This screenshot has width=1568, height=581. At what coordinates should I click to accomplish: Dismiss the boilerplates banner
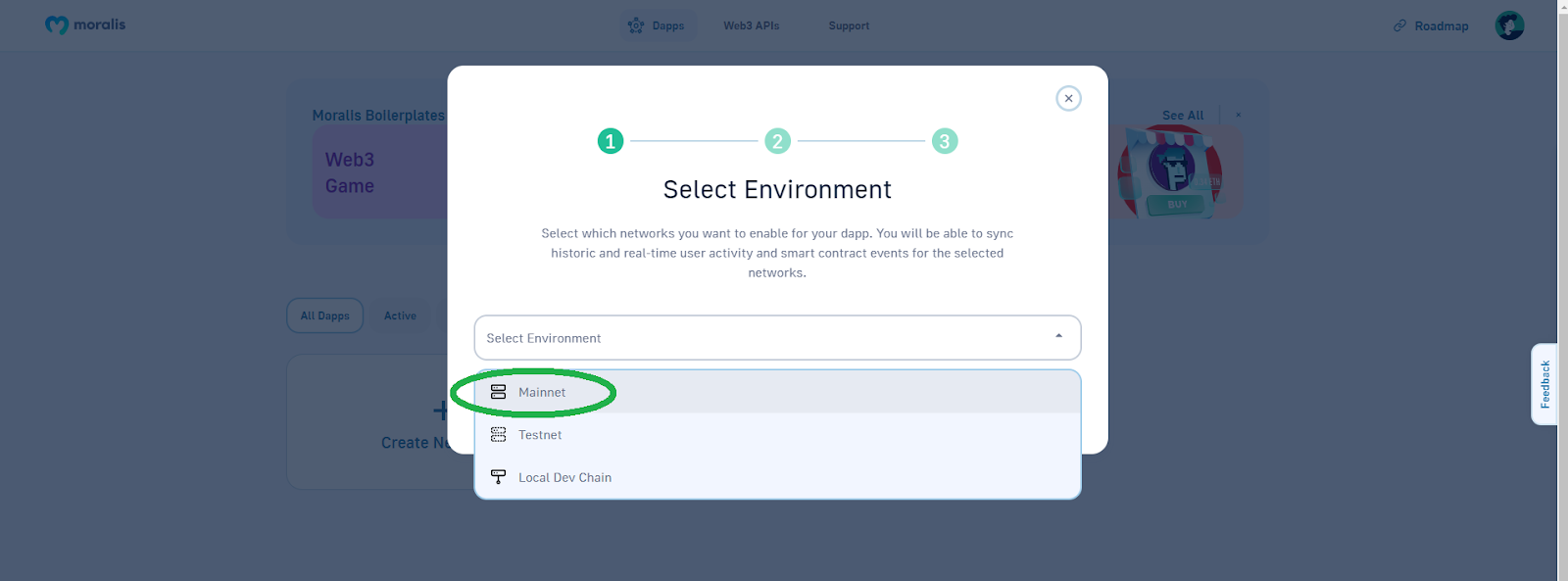coord(1238,116)
